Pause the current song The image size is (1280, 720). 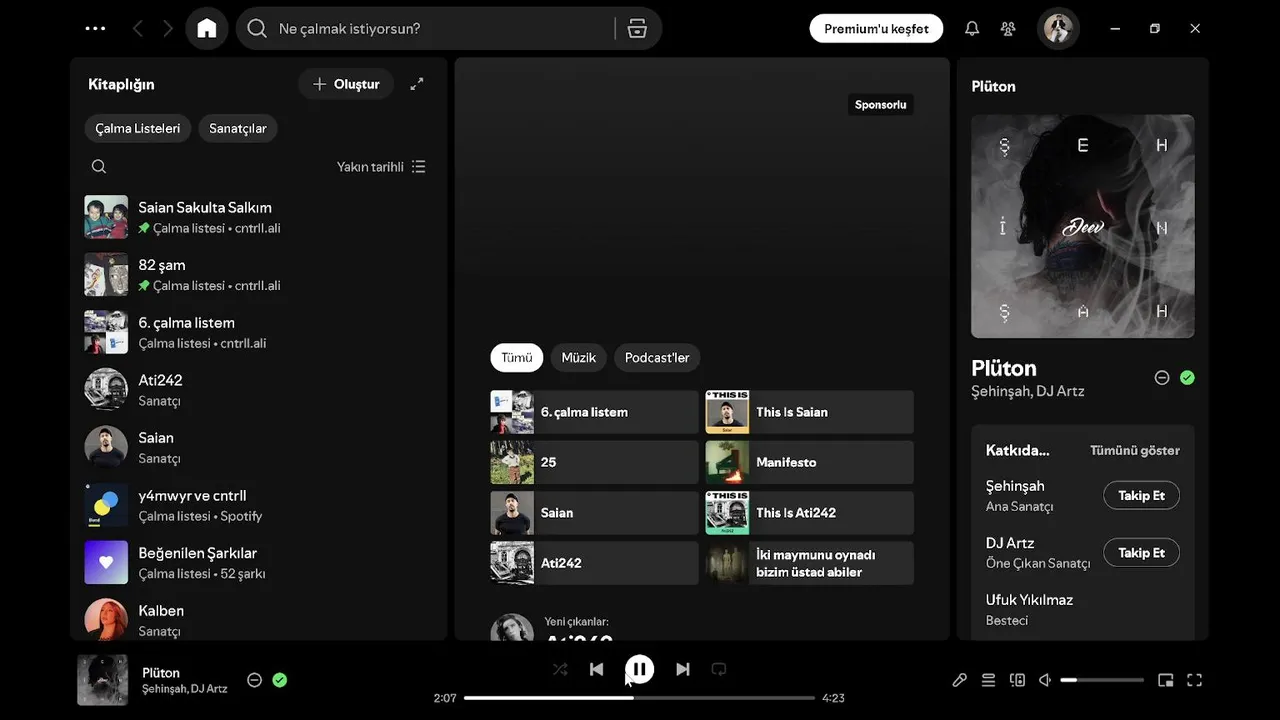pos(640,669)
